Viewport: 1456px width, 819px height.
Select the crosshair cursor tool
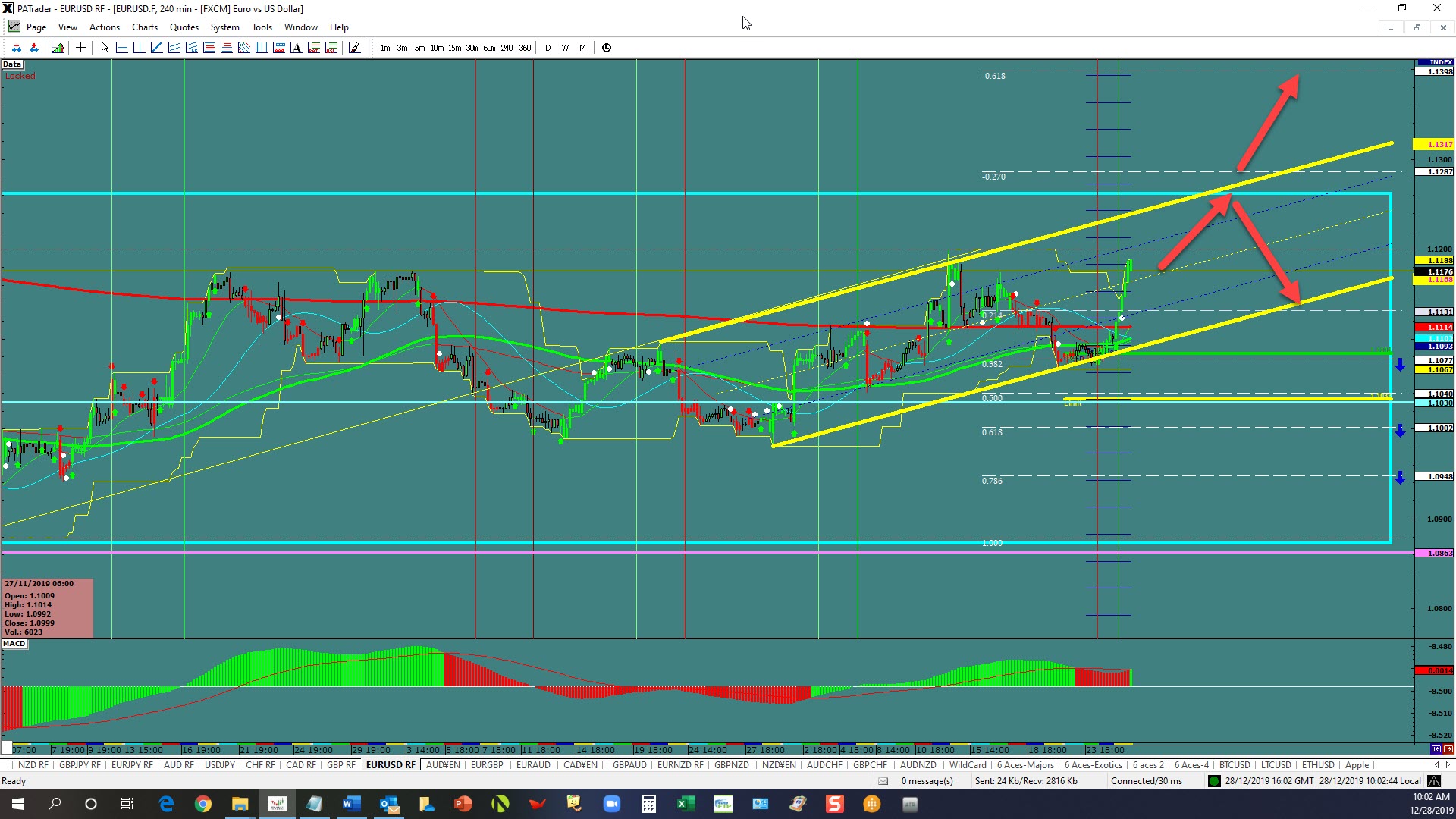[x=80, y=48]
